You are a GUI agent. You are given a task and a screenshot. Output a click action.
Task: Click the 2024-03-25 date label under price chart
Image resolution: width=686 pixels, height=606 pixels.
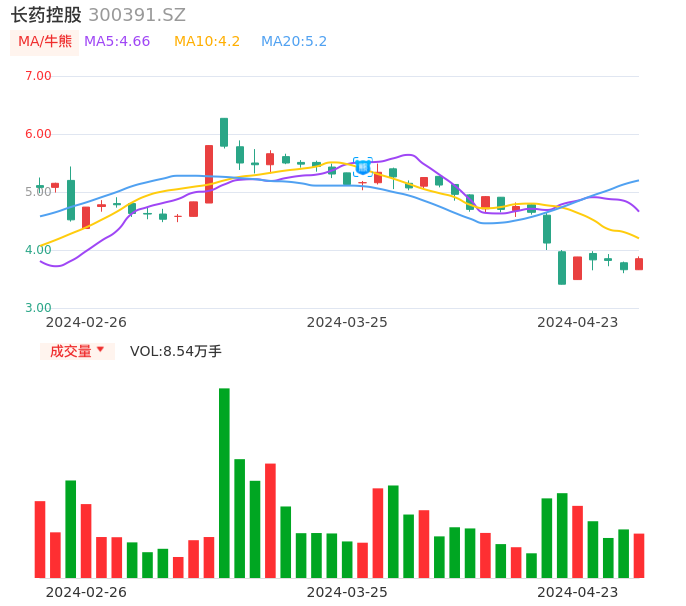tap(347, 322)
